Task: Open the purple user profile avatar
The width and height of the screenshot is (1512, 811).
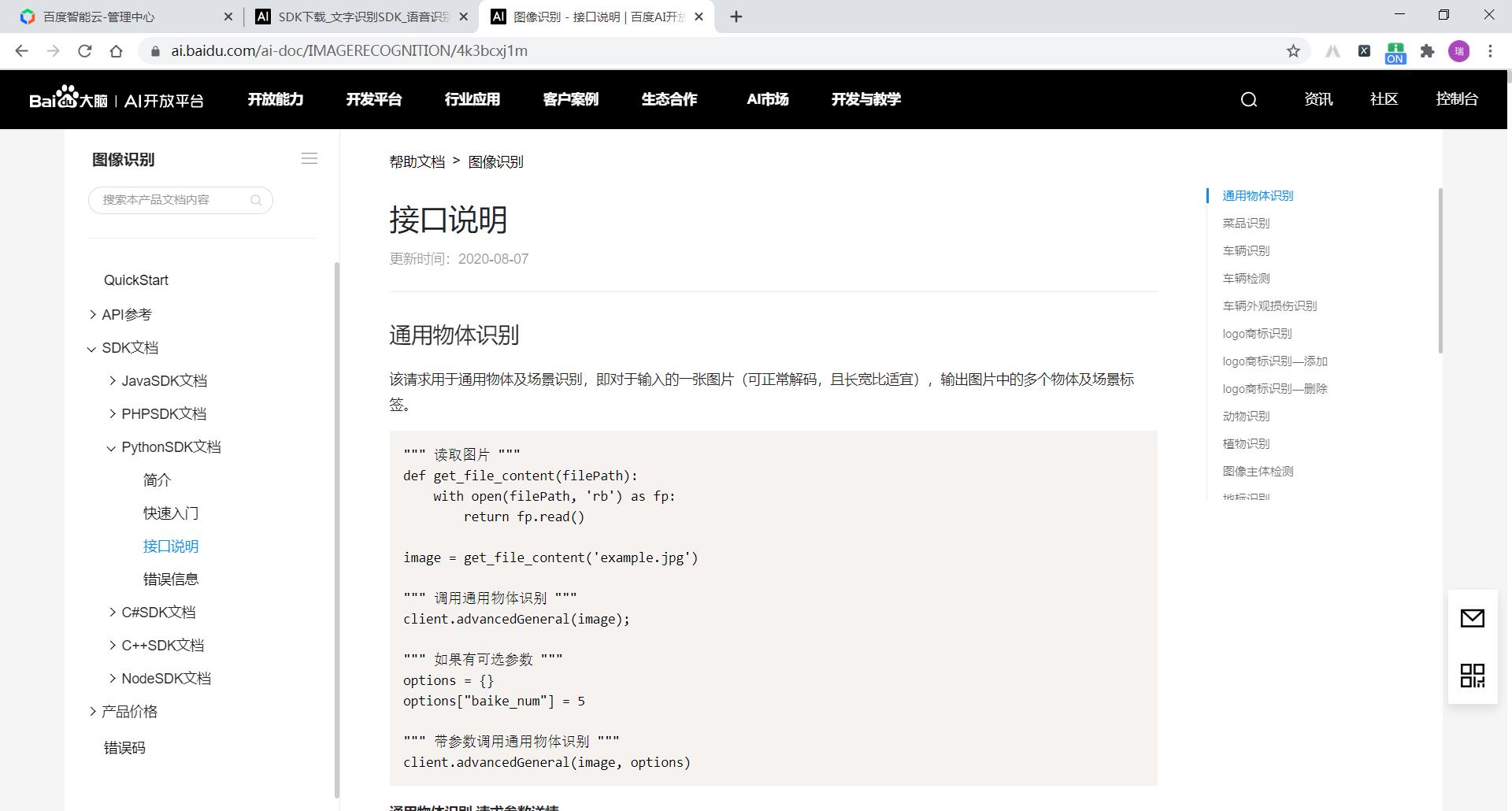Action: coord(1459,50)
